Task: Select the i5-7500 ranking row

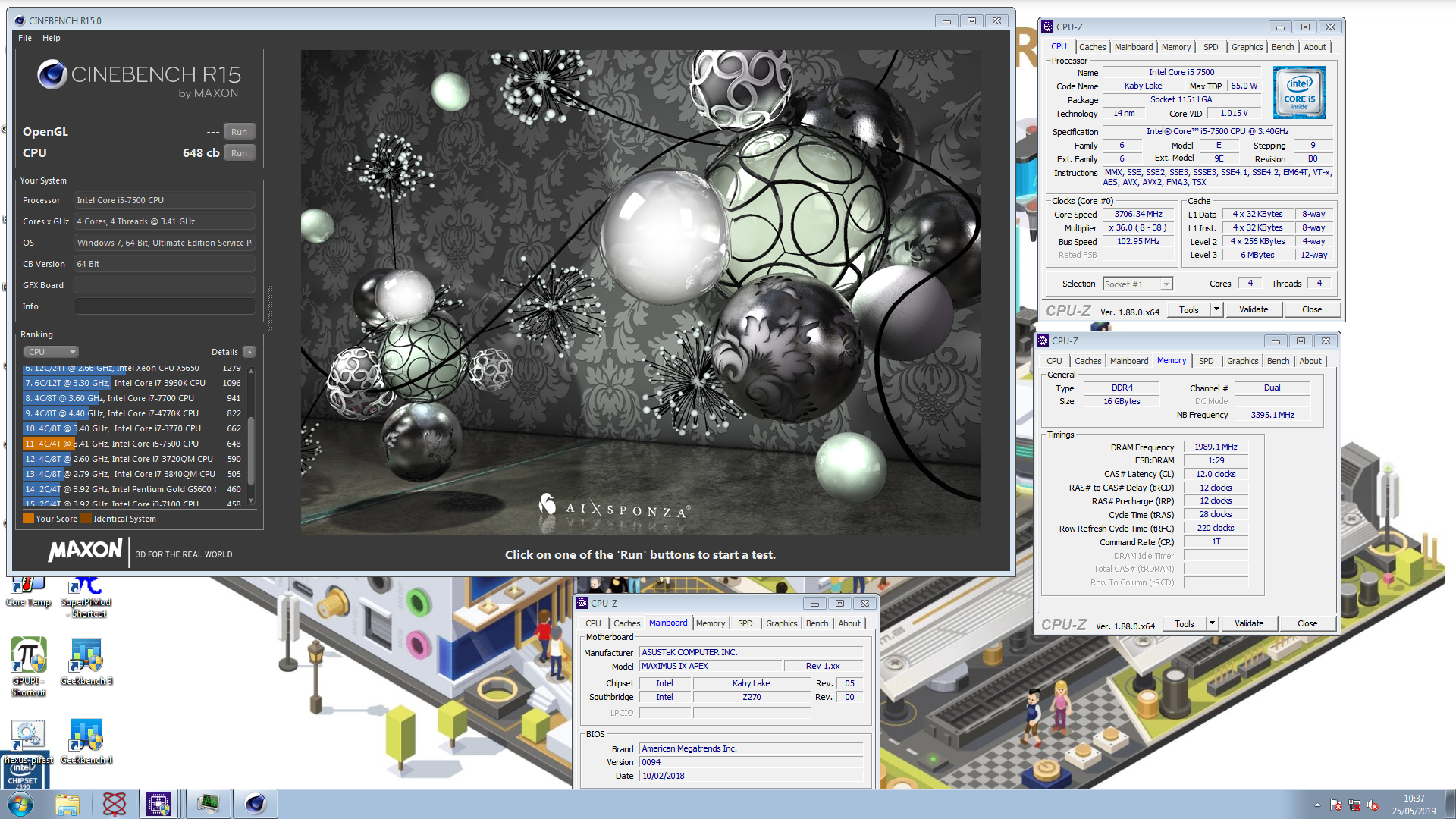Action: 133,444
